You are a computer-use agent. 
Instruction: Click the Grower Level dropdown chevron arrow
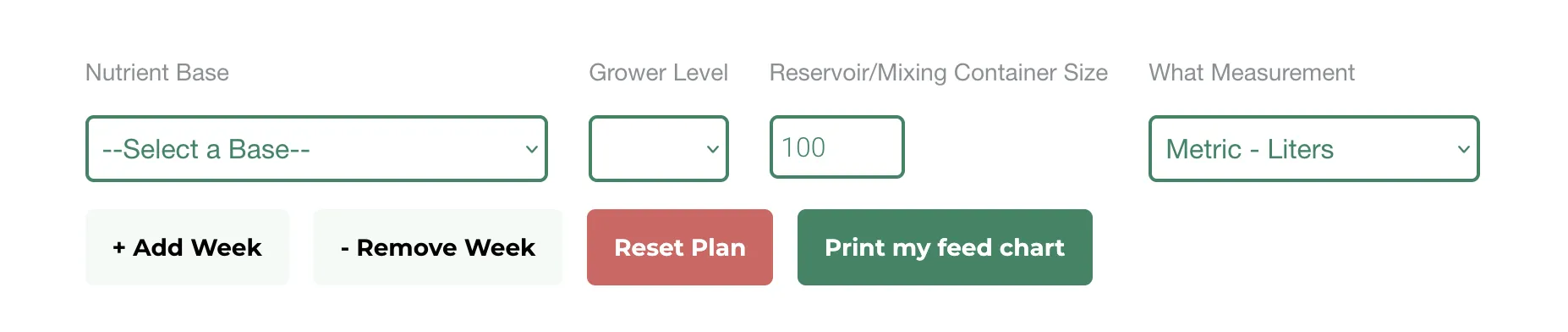pyautogui.click(x=713, y=149)
